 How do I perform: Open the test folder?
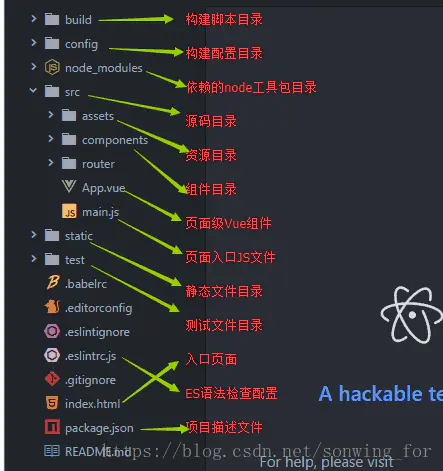click(x=75, y=260)
